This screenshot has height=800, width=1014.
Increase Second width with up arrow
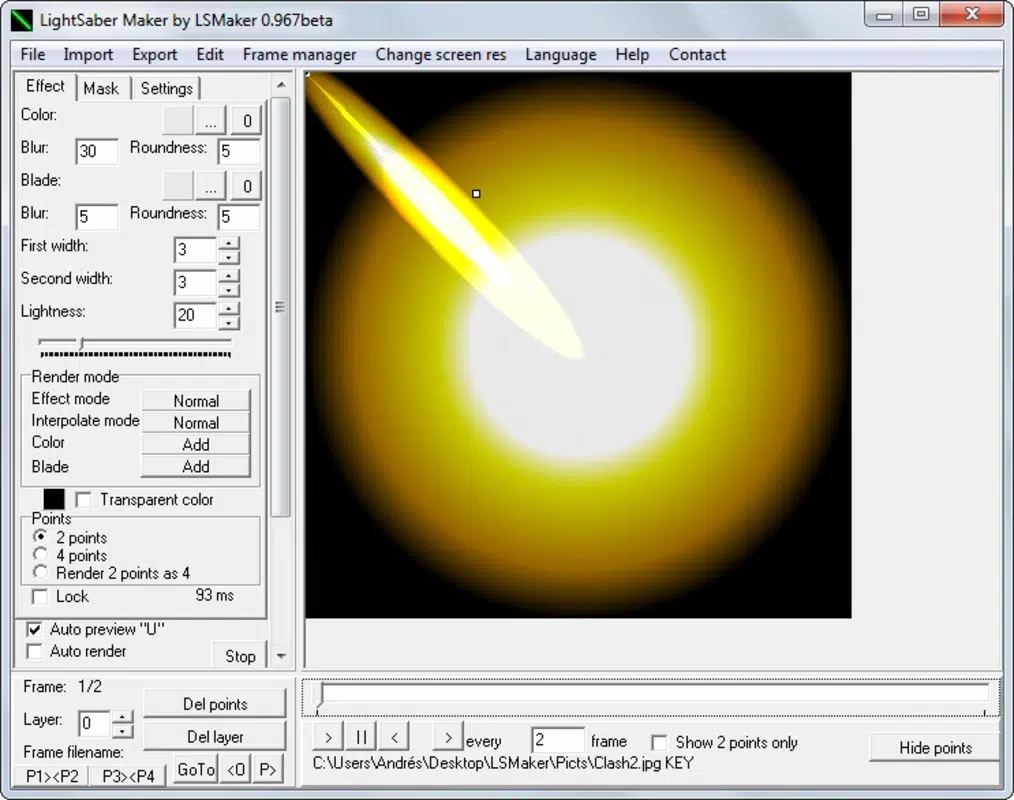pyautogui.click(x=229, y=276)
